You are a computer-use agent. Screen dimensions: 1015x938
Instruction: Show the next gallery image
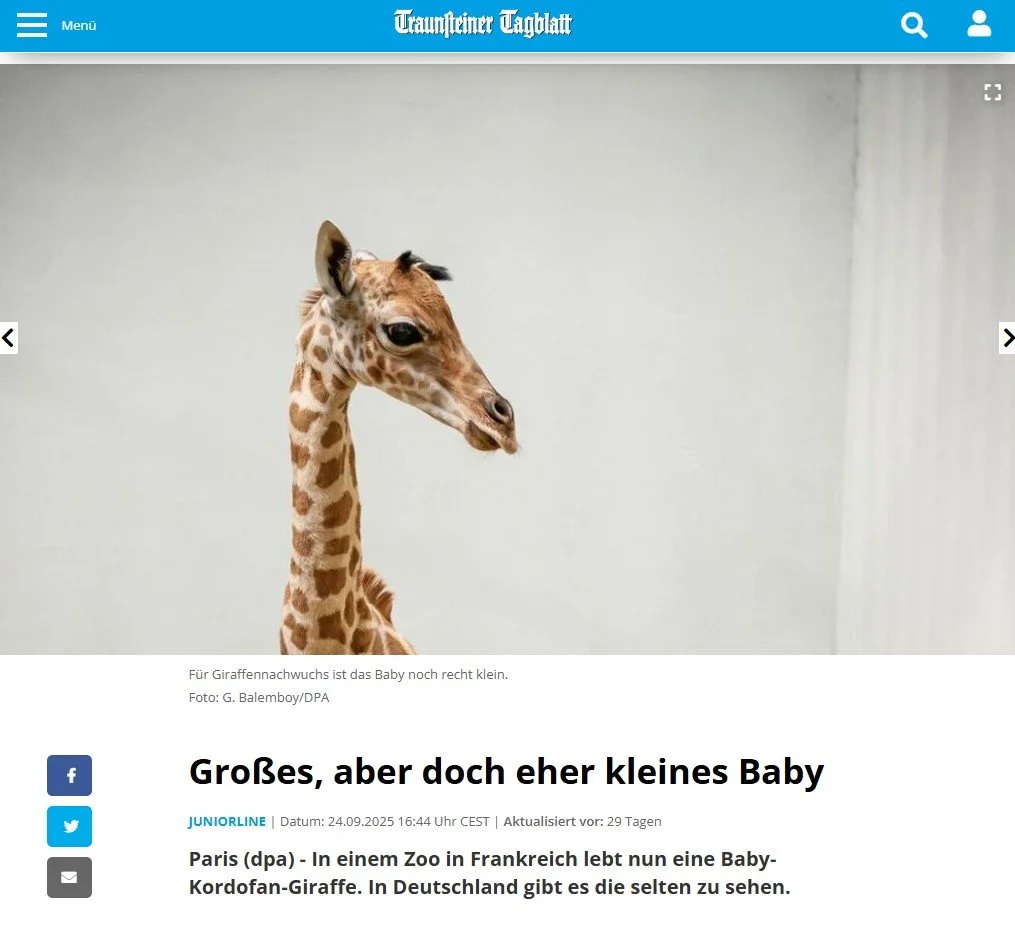1007,338
